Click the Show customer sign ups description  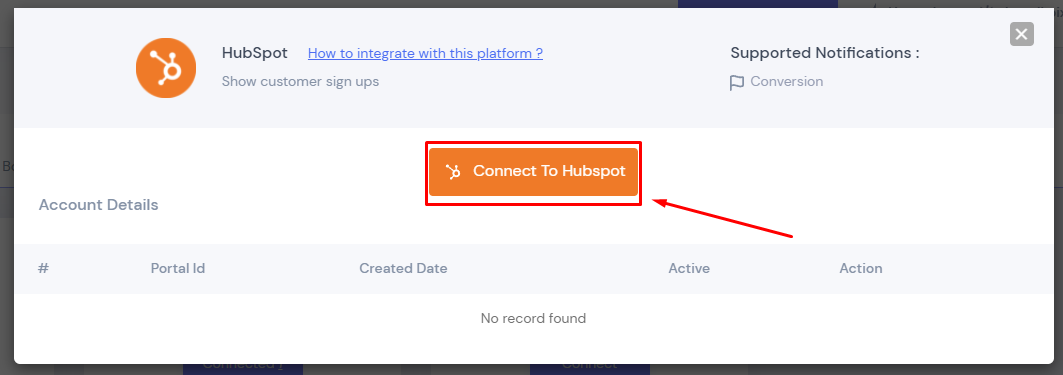(x=300, y=82)
